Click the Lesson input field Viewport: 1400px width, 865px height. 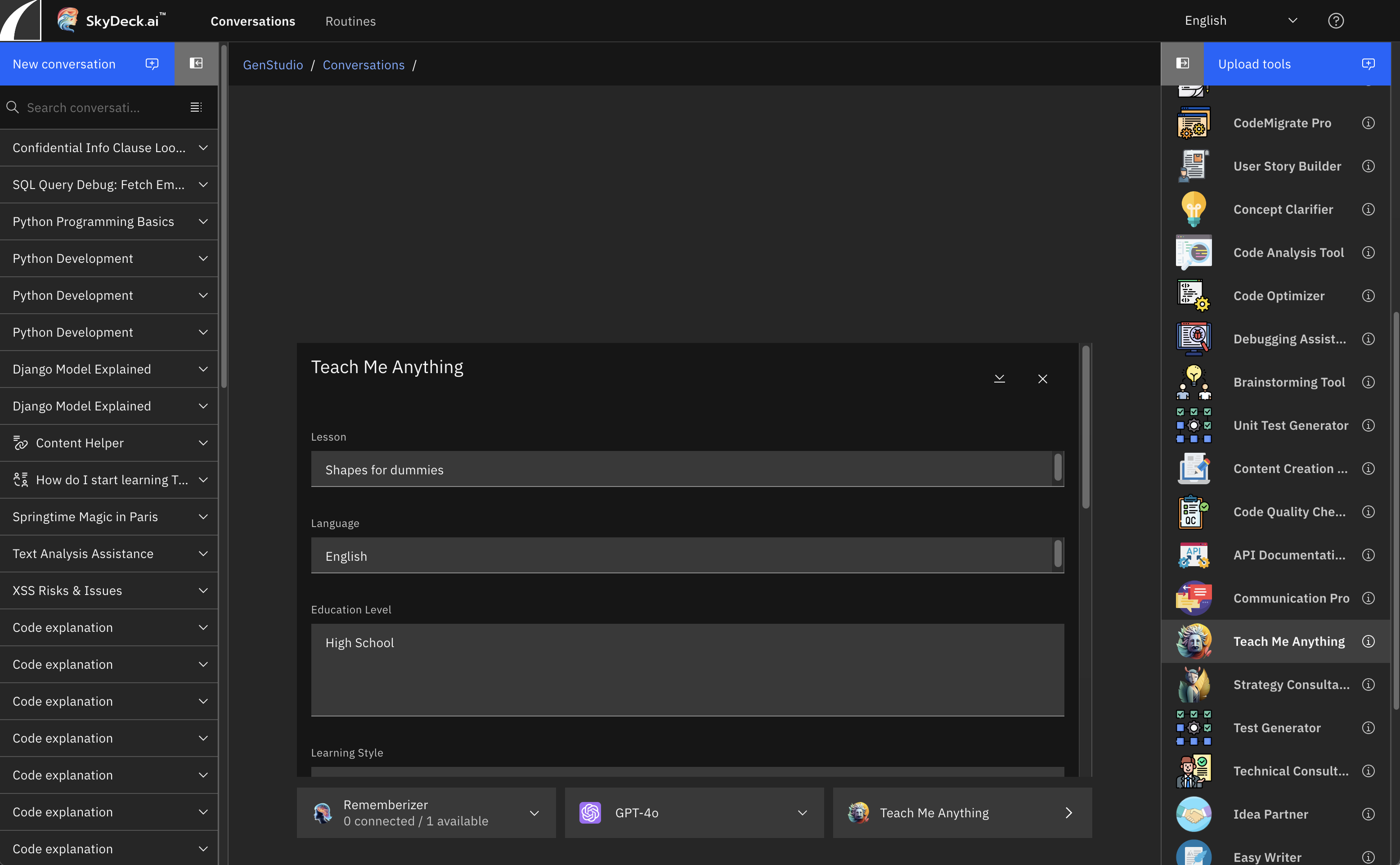[681, 469]
